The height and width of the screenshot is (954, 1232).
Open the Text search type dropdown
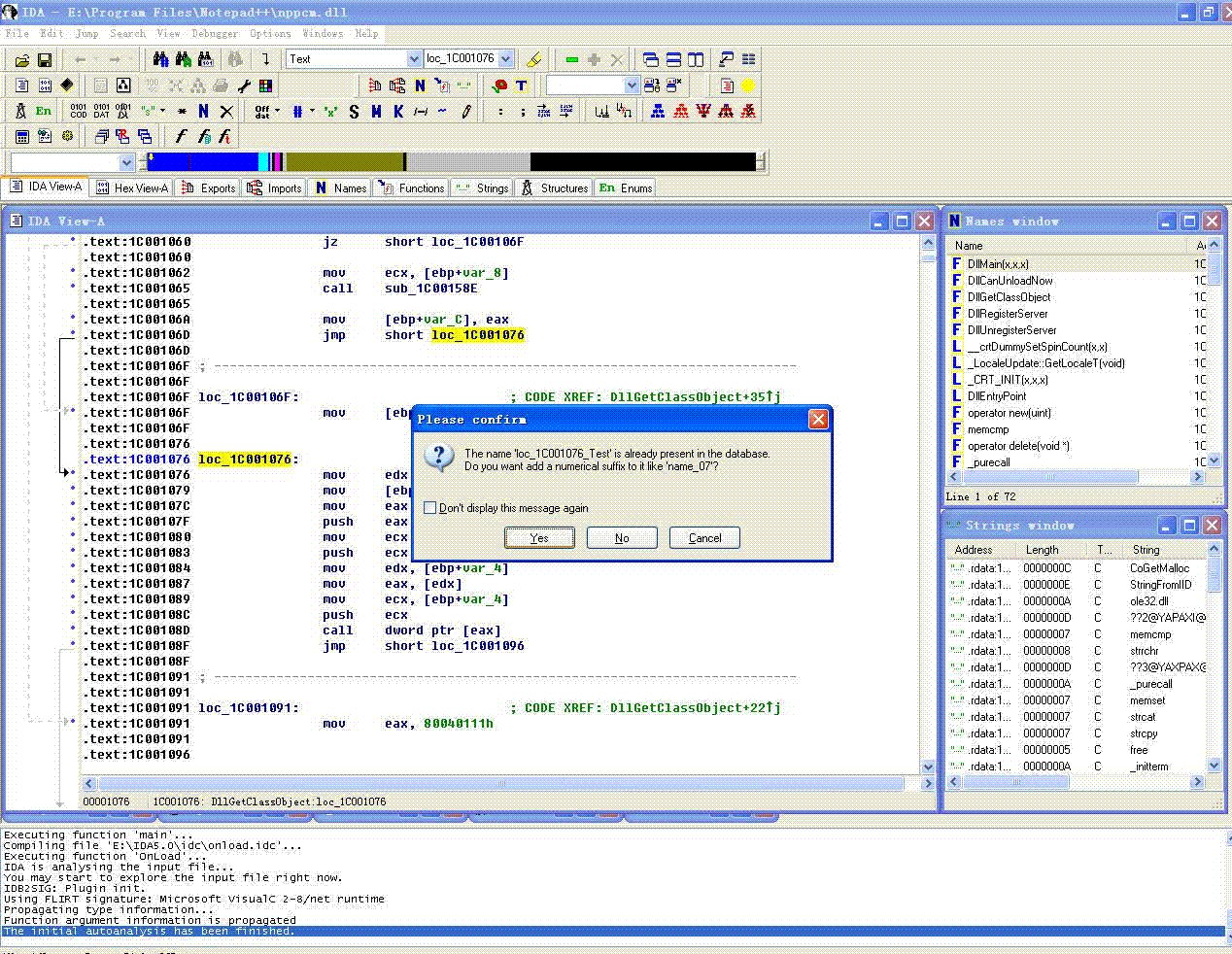[414, 59]
